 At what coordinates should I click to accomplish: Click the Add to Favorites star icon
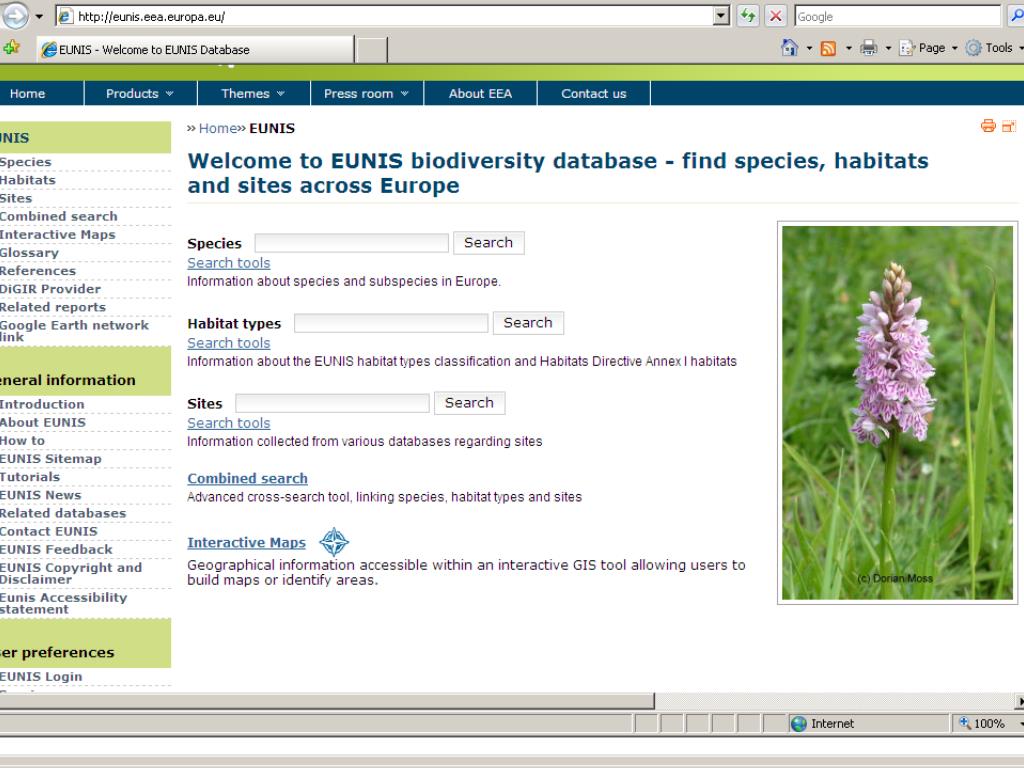(11, 48)
